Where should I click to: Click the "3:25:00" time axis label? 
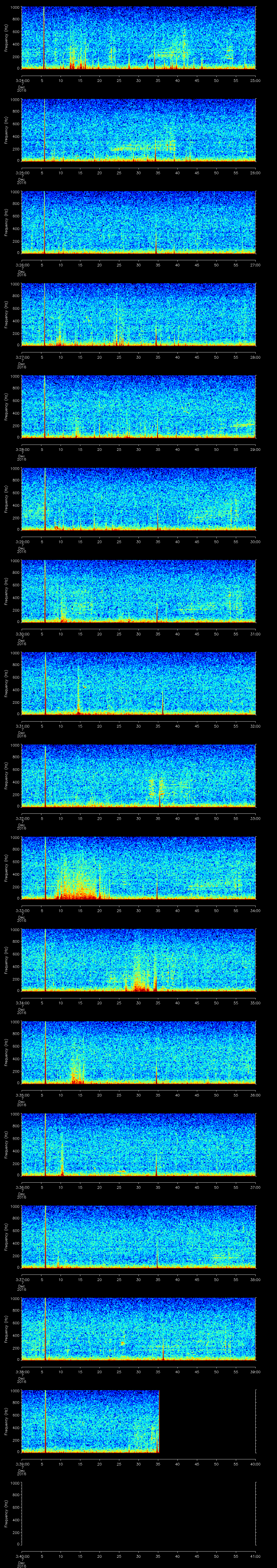tap(22, 173)
